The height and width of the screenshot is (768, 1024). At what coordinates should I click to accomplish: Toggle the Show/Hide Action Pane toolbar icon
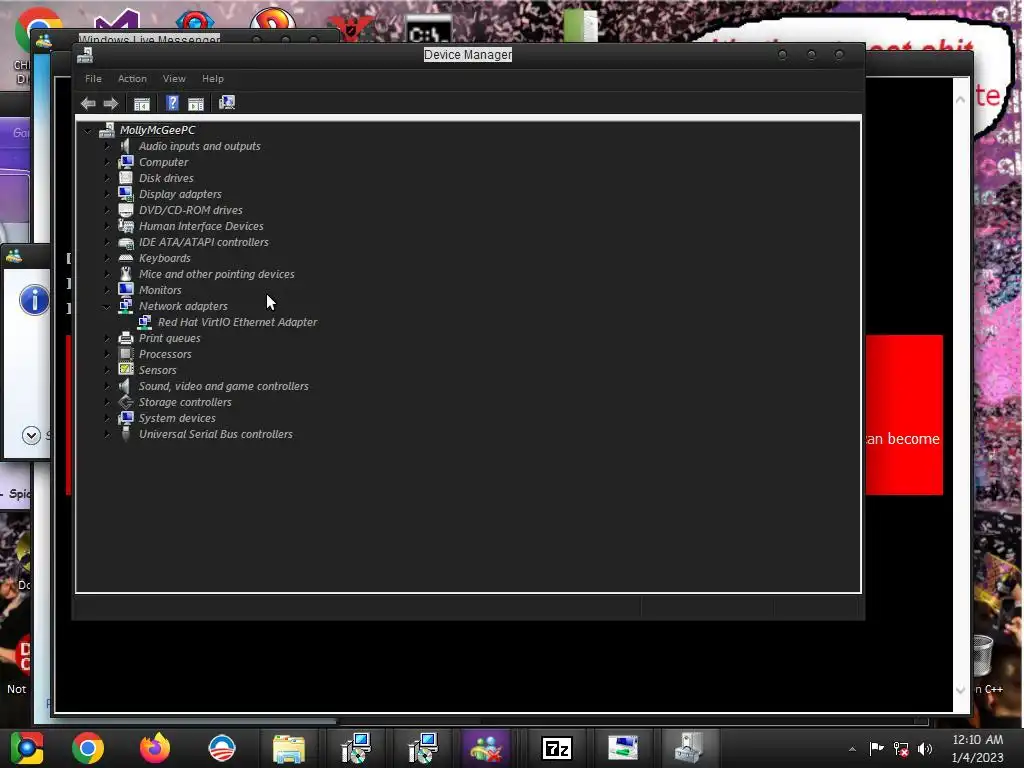[x=195, y=103]
